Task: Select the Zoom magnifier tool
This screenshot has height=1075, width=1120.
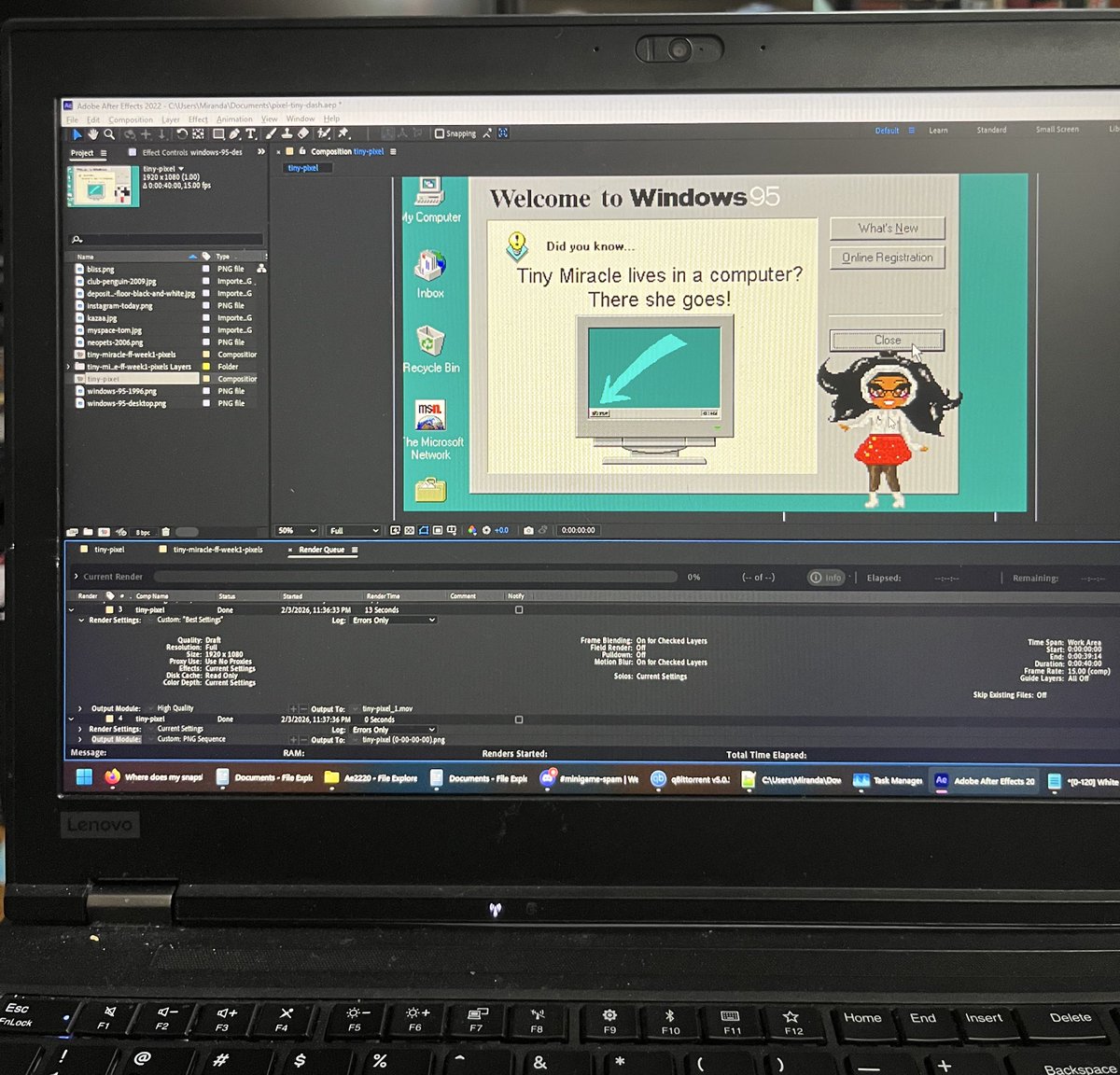Action: (x=108, y=134)
